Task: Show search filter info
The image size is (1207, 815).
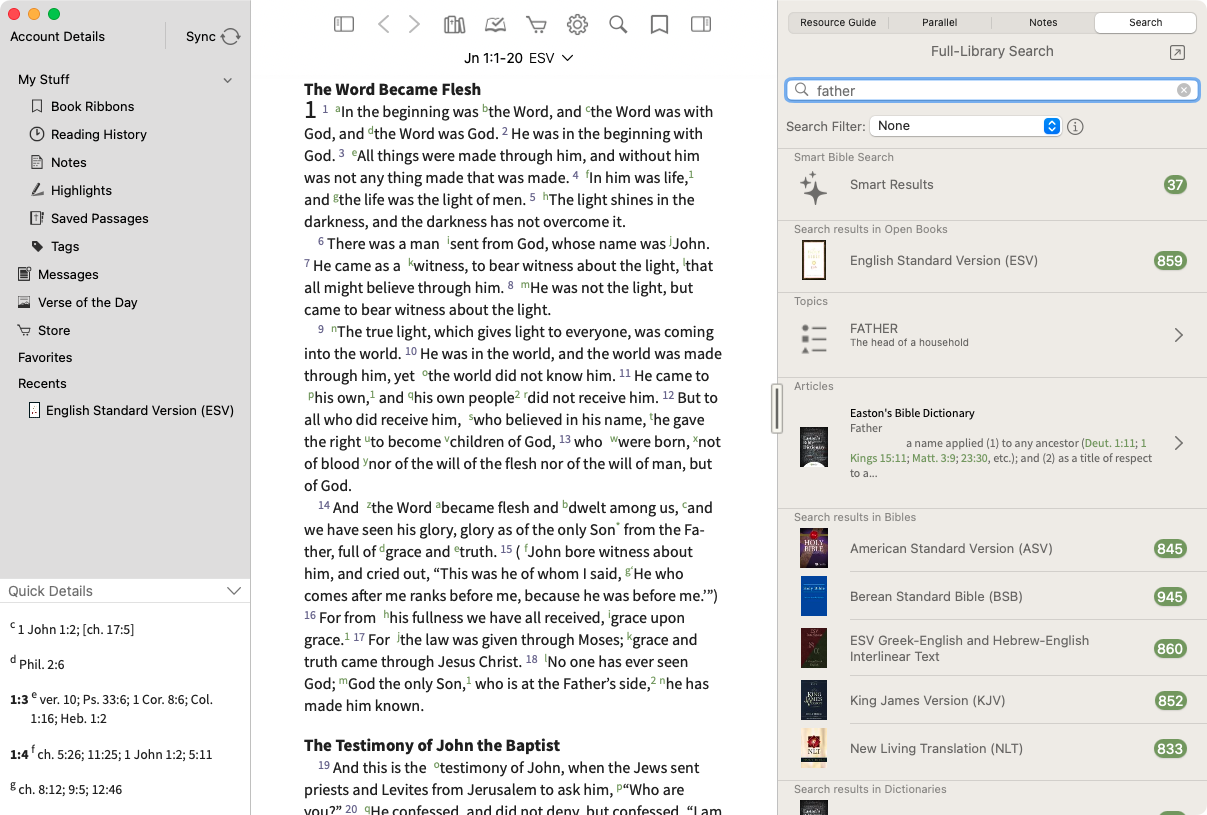Action: (x=1076, y=126)
